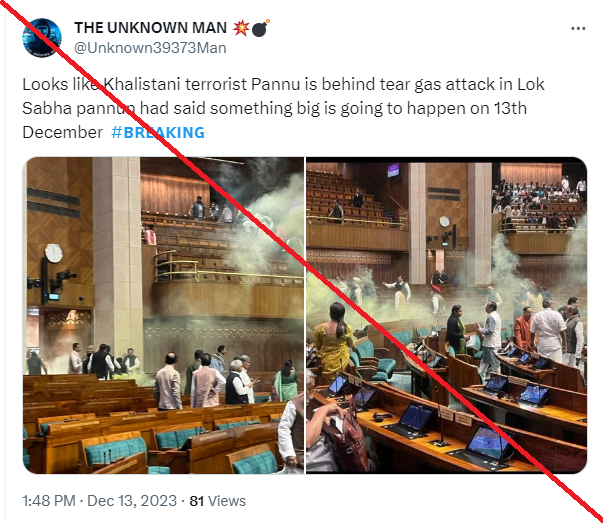Click the tweet text about Pannu
This screenshot has height=523, width=603.
pos(283,108)
